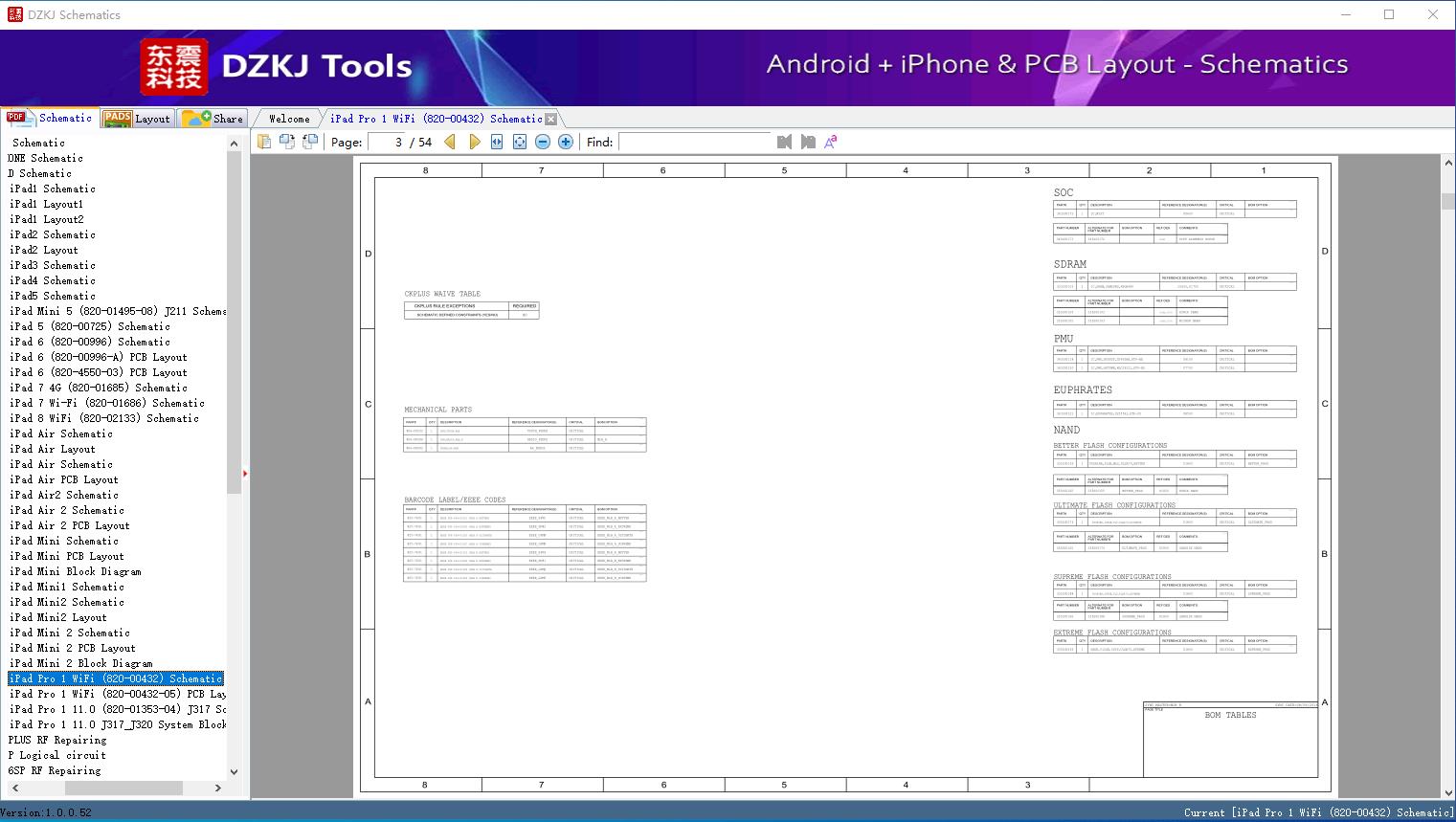The image size is (1456, 822).
Task: Click the fit whole page icon
Action: (x=520, y=142)
